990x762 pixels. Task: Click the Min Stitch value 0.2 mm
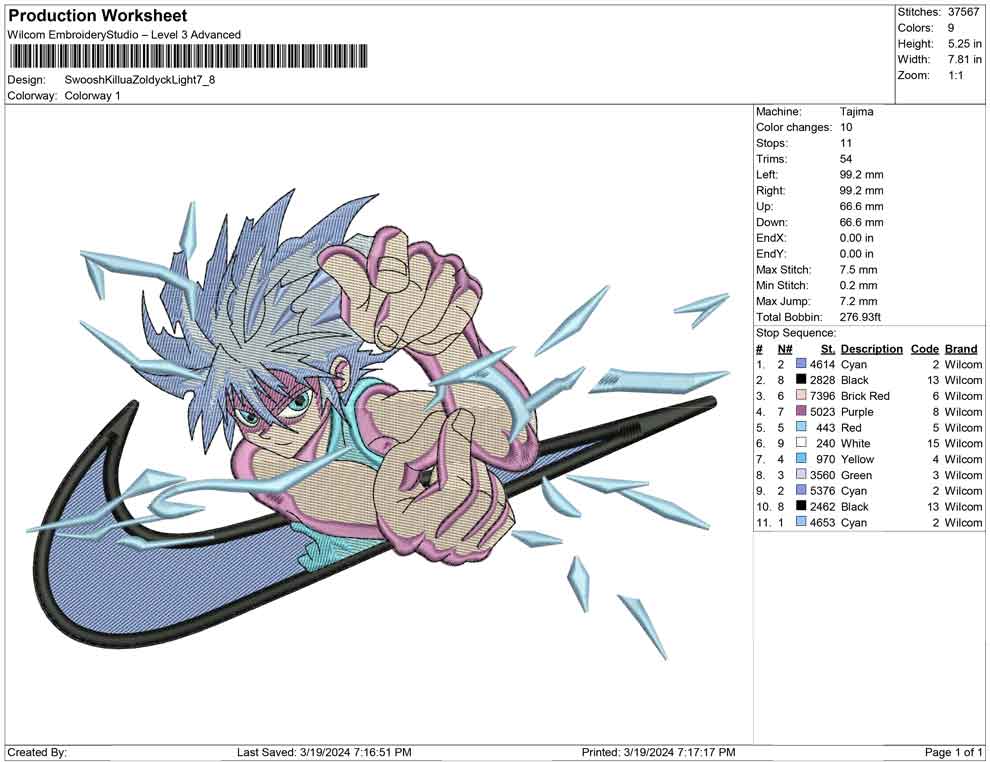pos(859,285)
